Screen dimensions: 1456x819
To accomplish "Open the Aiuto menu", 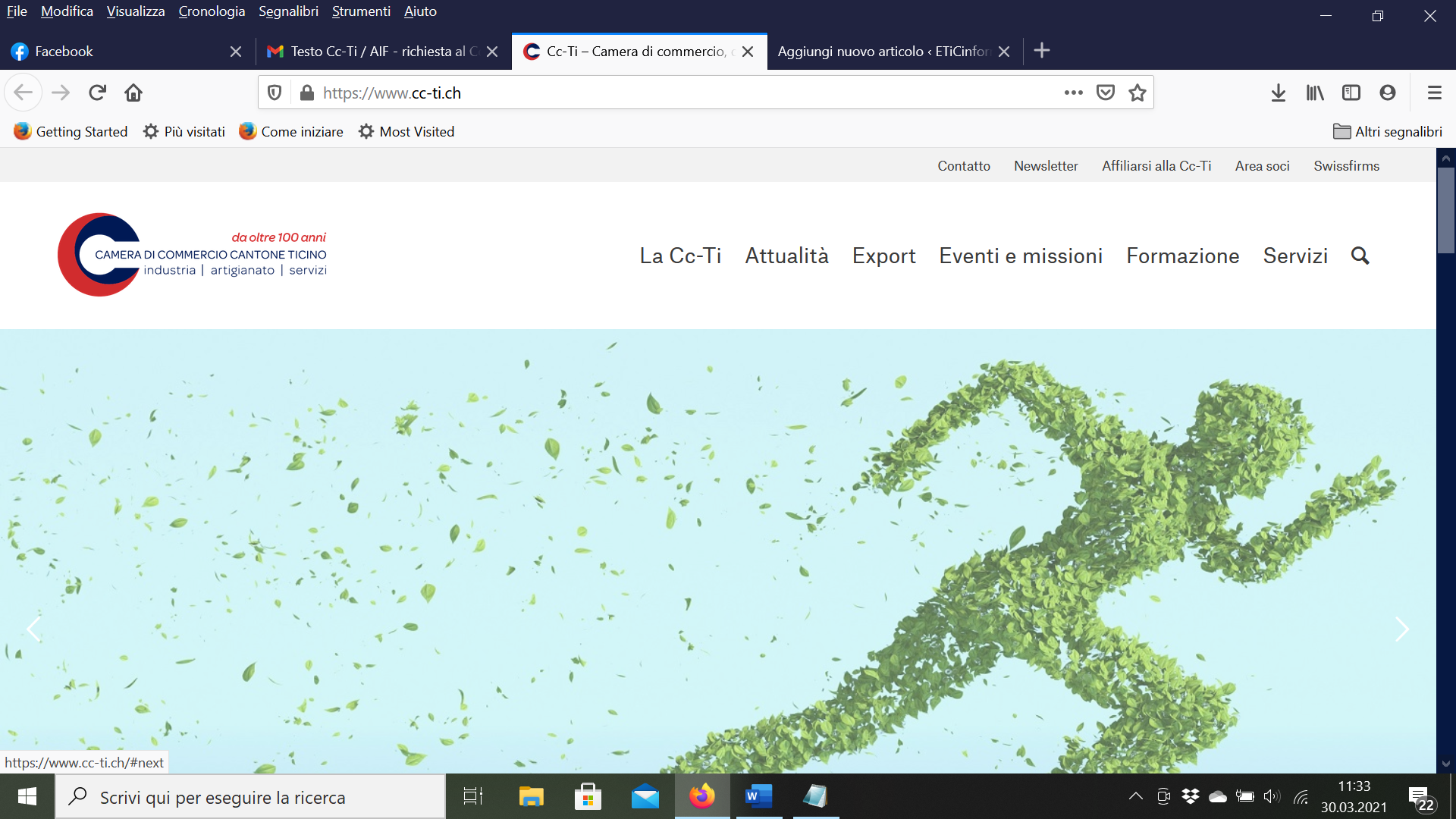I will pos(420,11).
